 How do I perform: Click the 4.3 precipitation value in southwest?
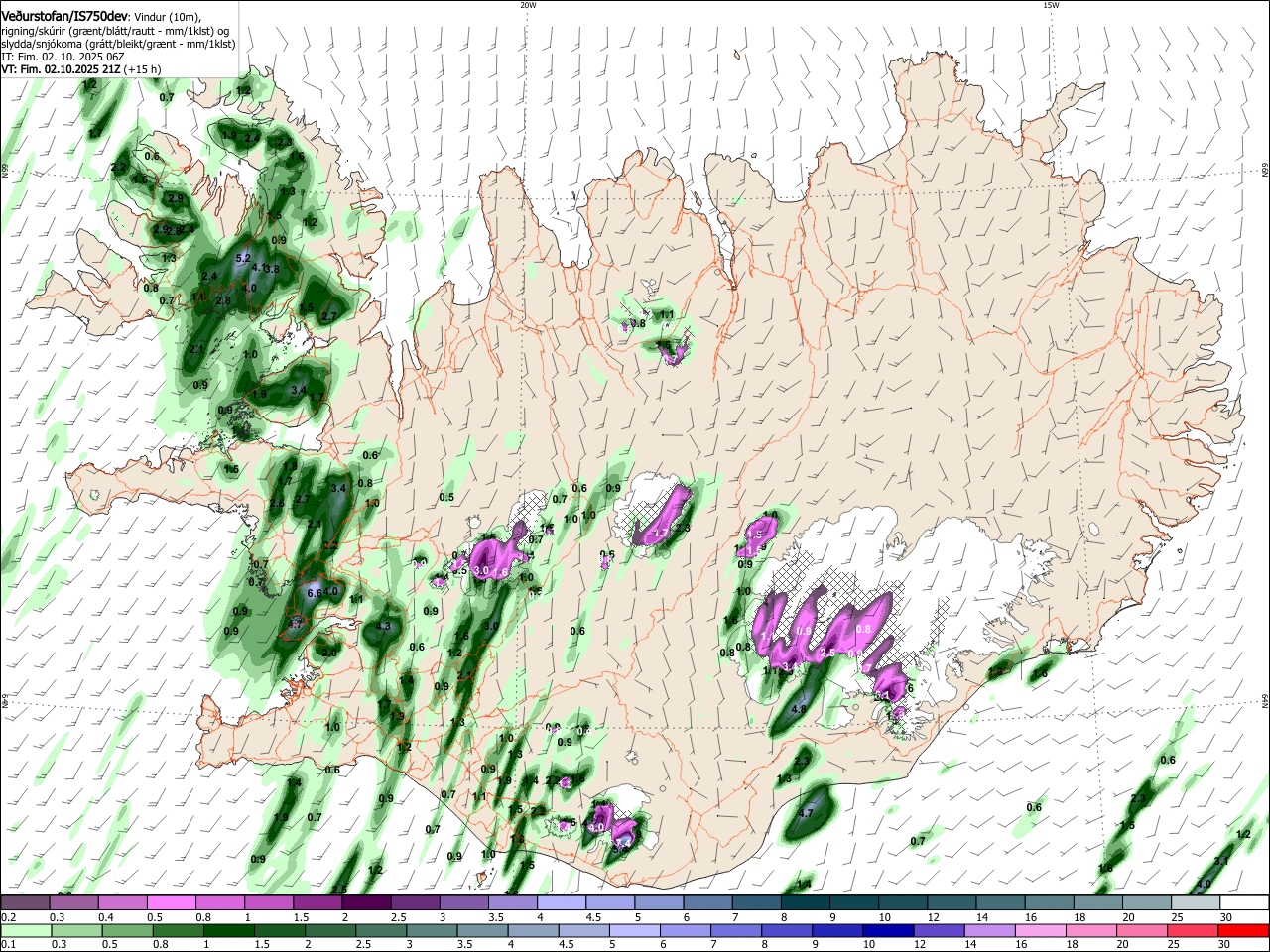384,627
